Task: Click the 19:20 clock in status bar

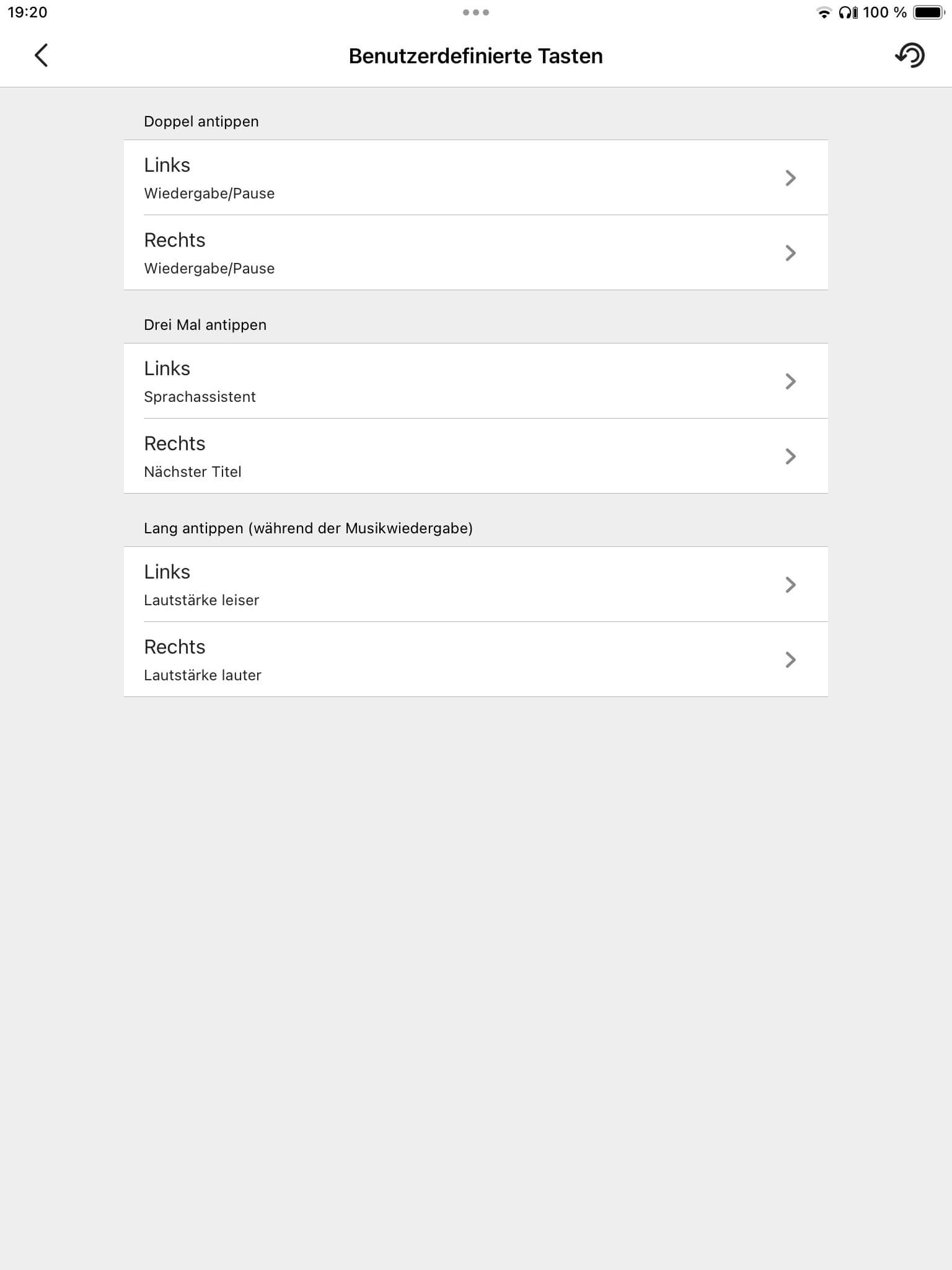Action: tap(27, 12)
